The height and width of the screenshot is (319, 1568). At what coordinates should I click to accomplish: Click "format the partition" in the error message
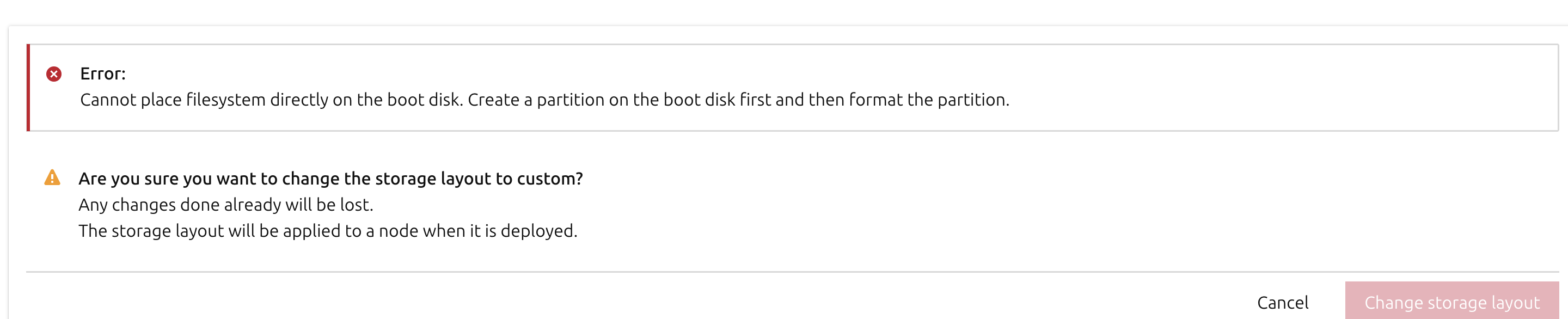pos(928,100)
